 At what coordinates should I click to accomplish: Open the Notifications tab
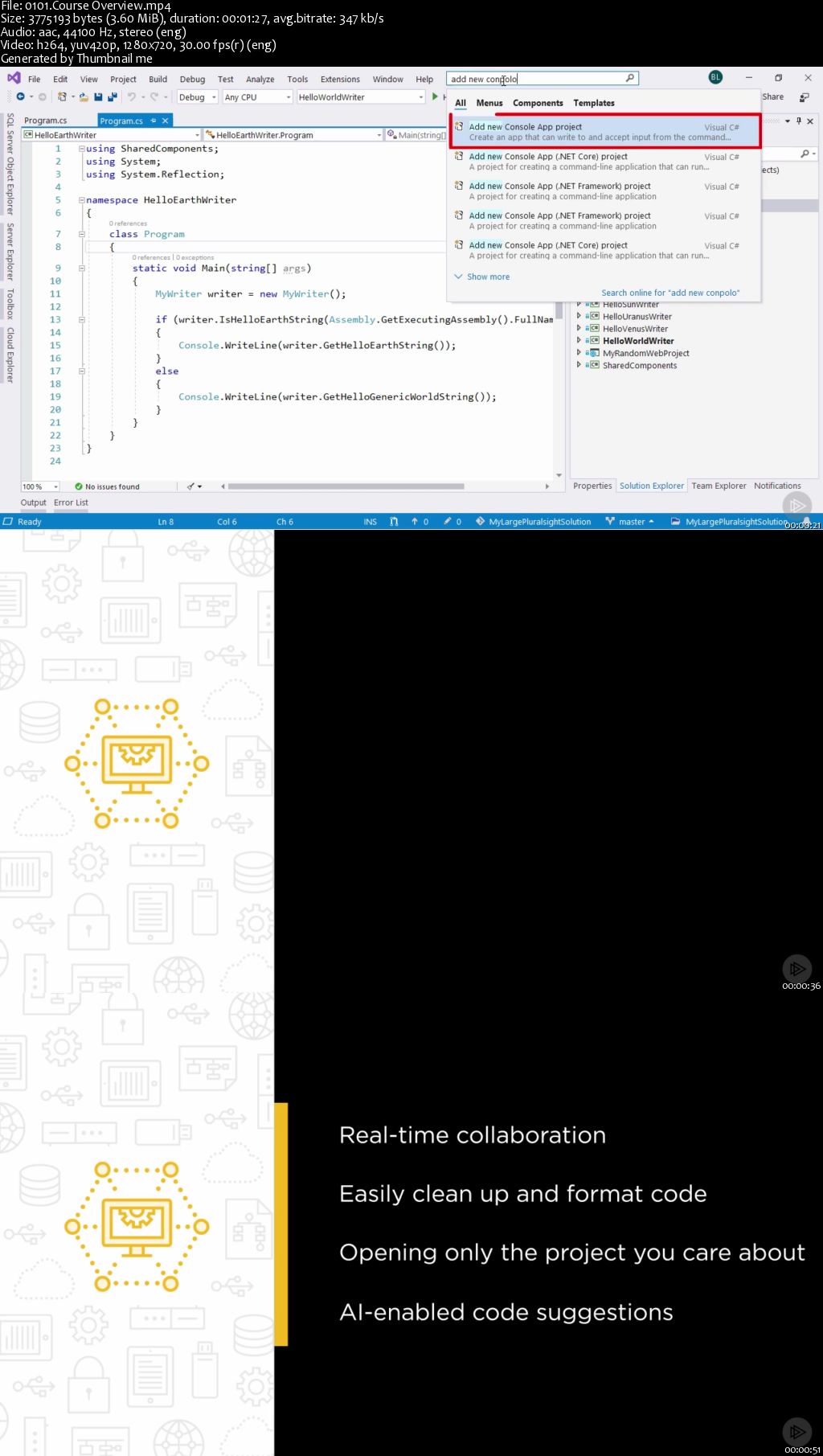point(777,486)
